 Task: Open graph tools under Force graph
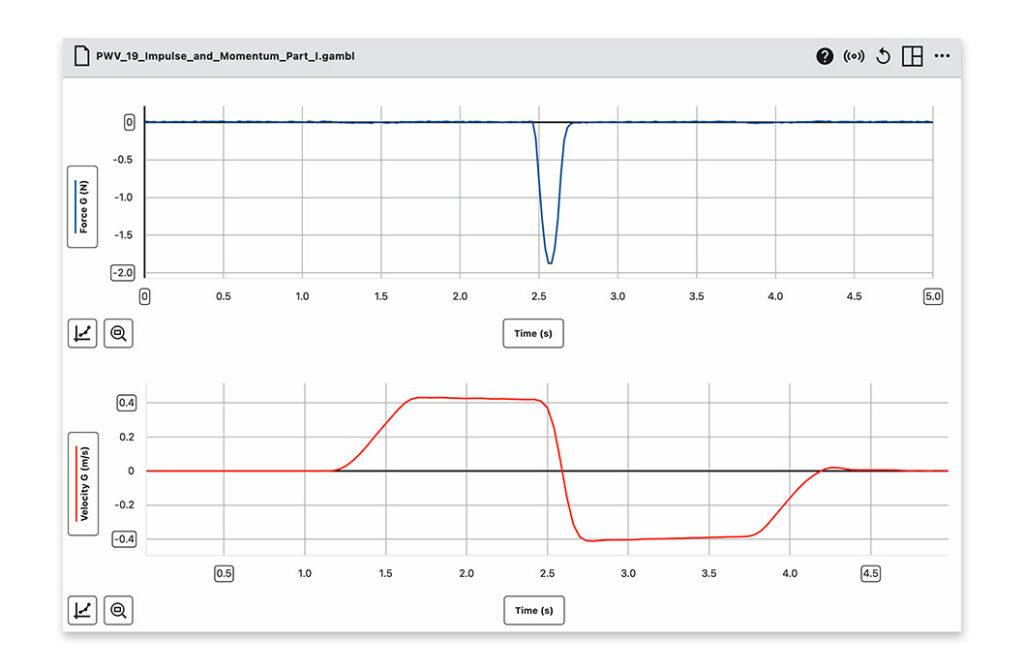coord(82,334)
